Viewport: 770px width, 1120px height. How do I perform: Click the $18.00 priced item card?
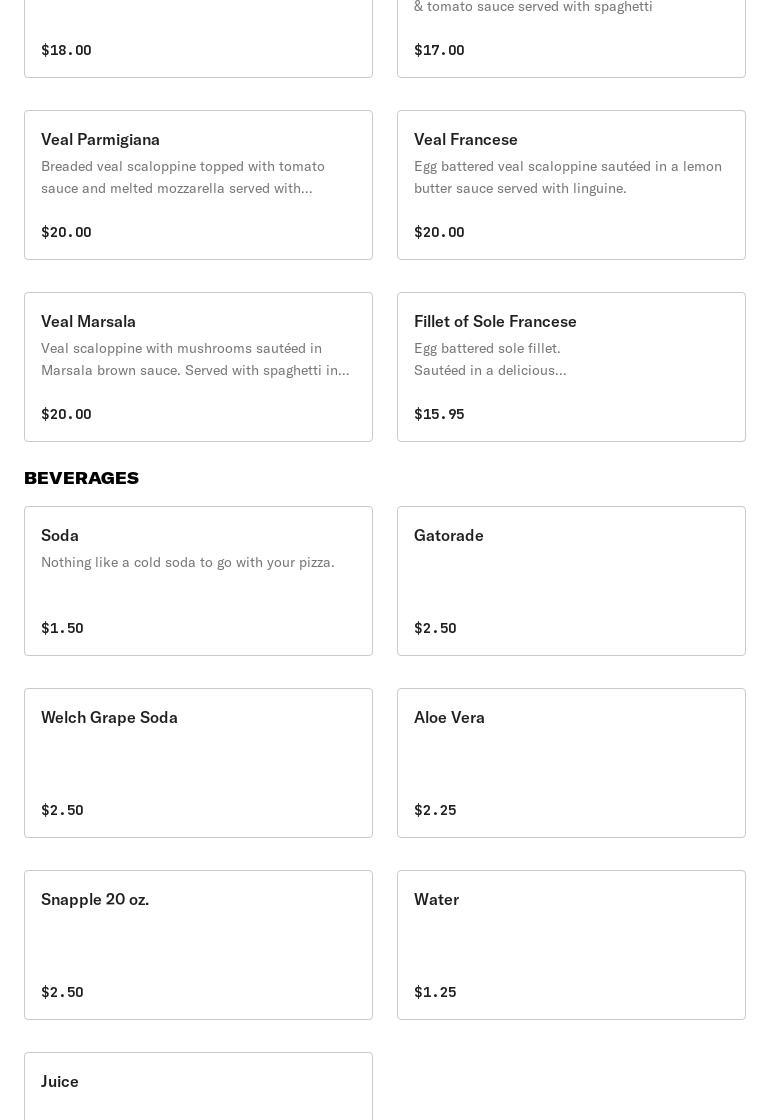tap(198, 40)
